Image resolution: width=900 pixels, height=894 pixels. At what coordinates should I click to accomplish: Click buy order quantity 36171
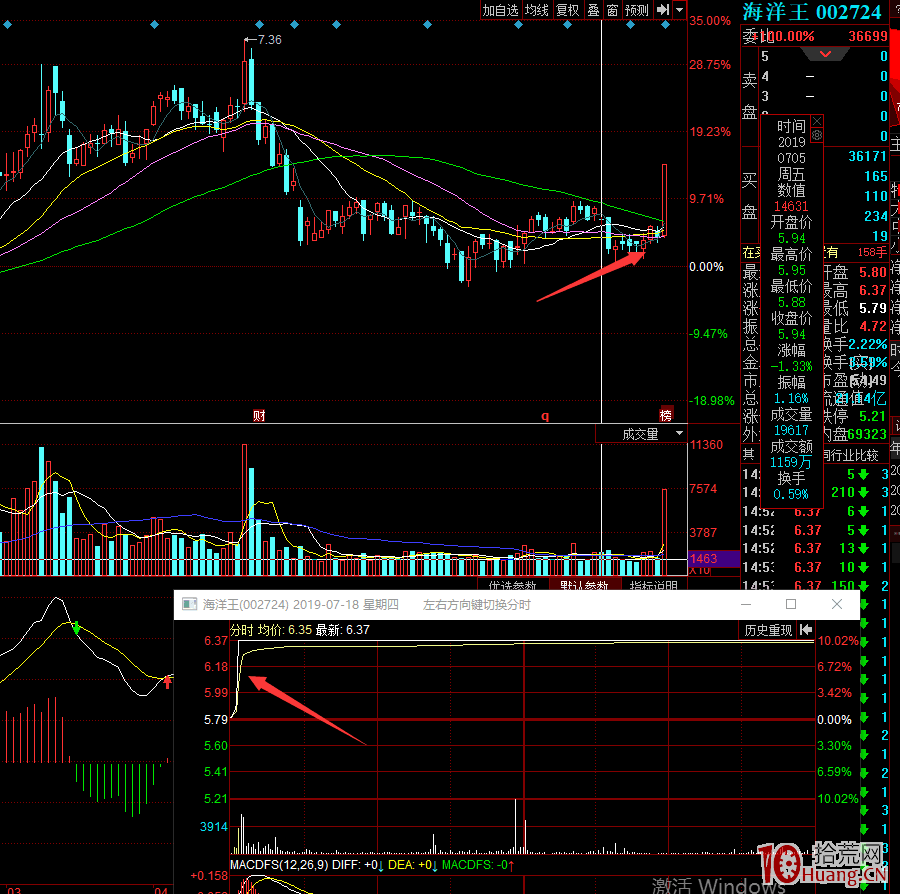[868, 156]
